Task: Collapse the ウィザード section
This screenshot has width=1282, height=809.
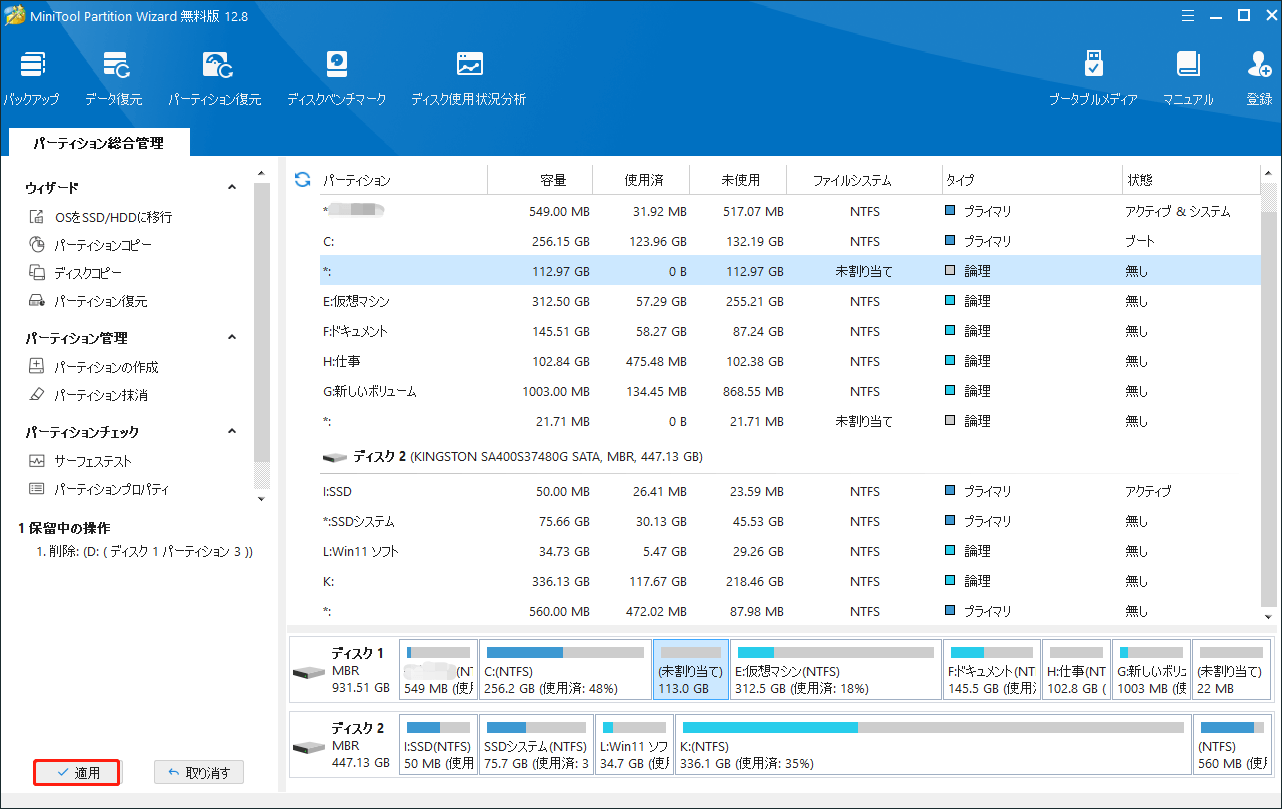Action: tap(232, 187)
